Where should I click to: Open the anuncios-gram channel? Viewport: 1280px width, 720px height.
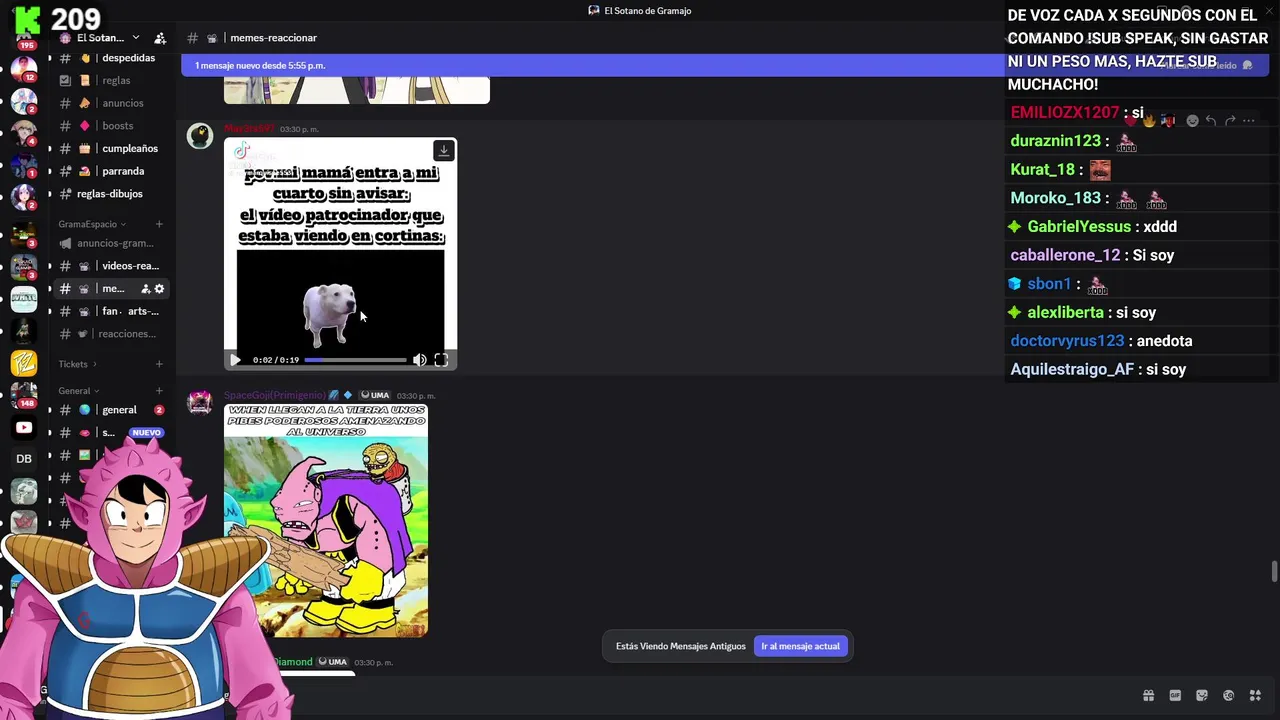110,243
